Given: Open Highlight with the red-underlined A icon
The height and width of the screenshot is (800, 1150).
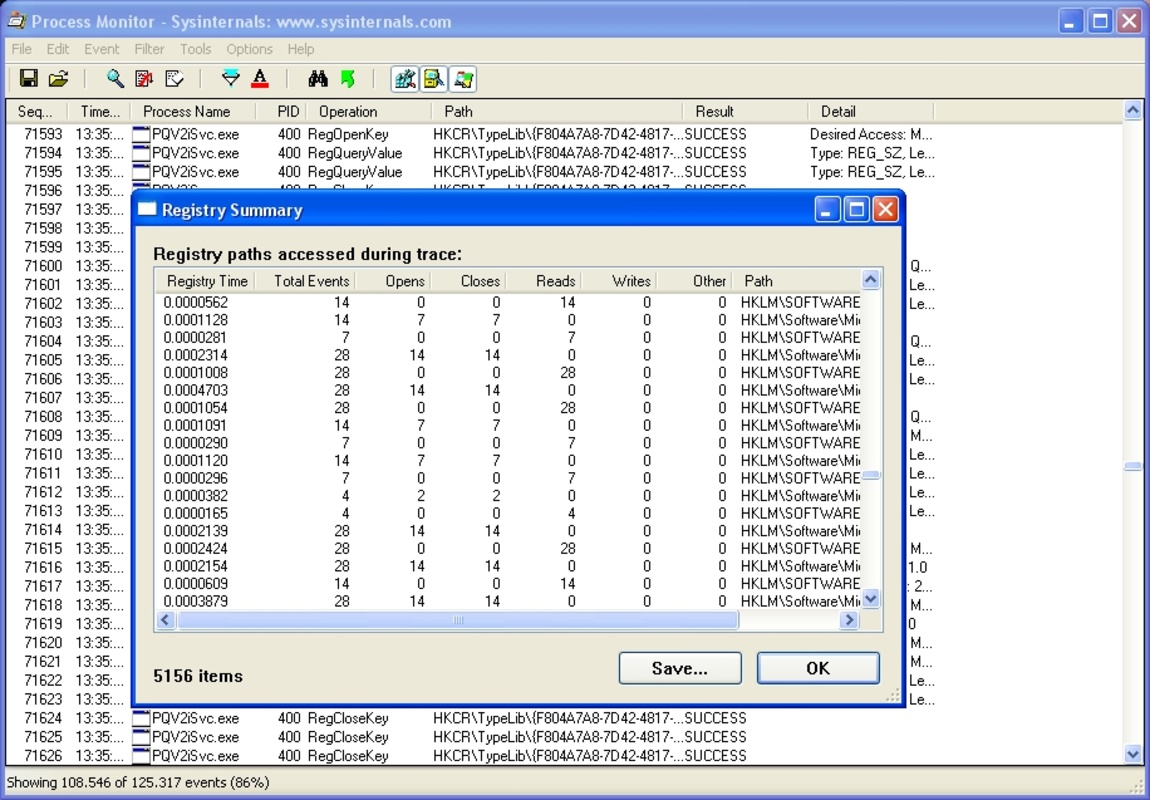Looking at the screenshot, I should [x=260, y=79].
